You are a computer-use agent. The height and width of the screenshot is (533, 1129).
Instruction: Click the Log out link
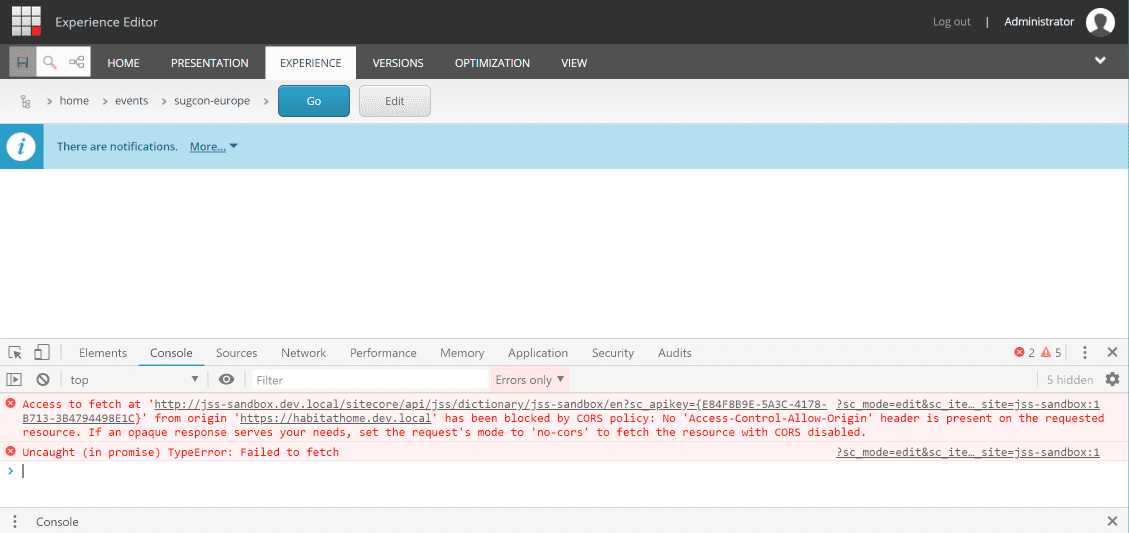click(952, 22)
